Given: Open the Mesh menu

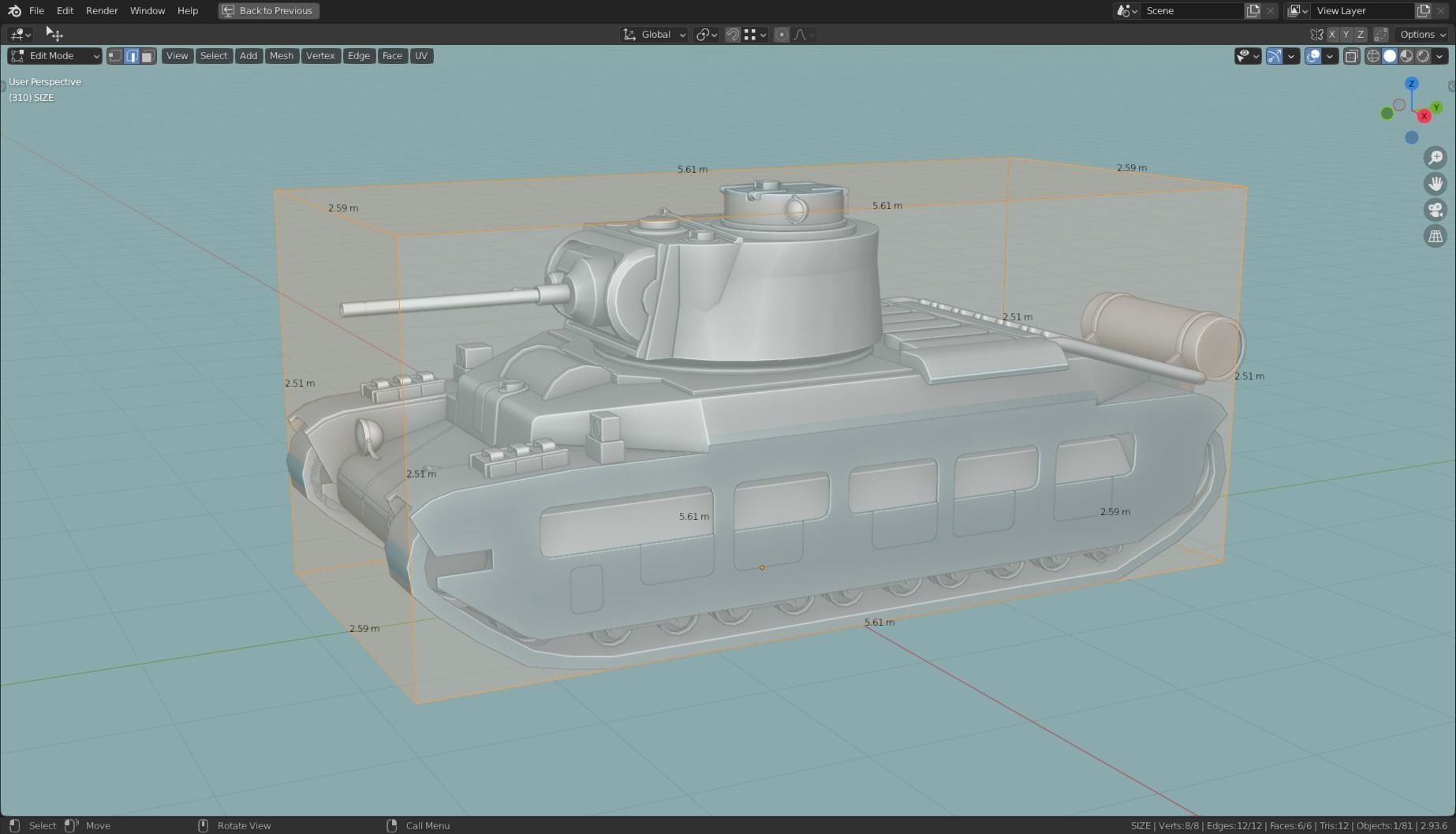Looking at the screenshot, I should click(281, 56).
